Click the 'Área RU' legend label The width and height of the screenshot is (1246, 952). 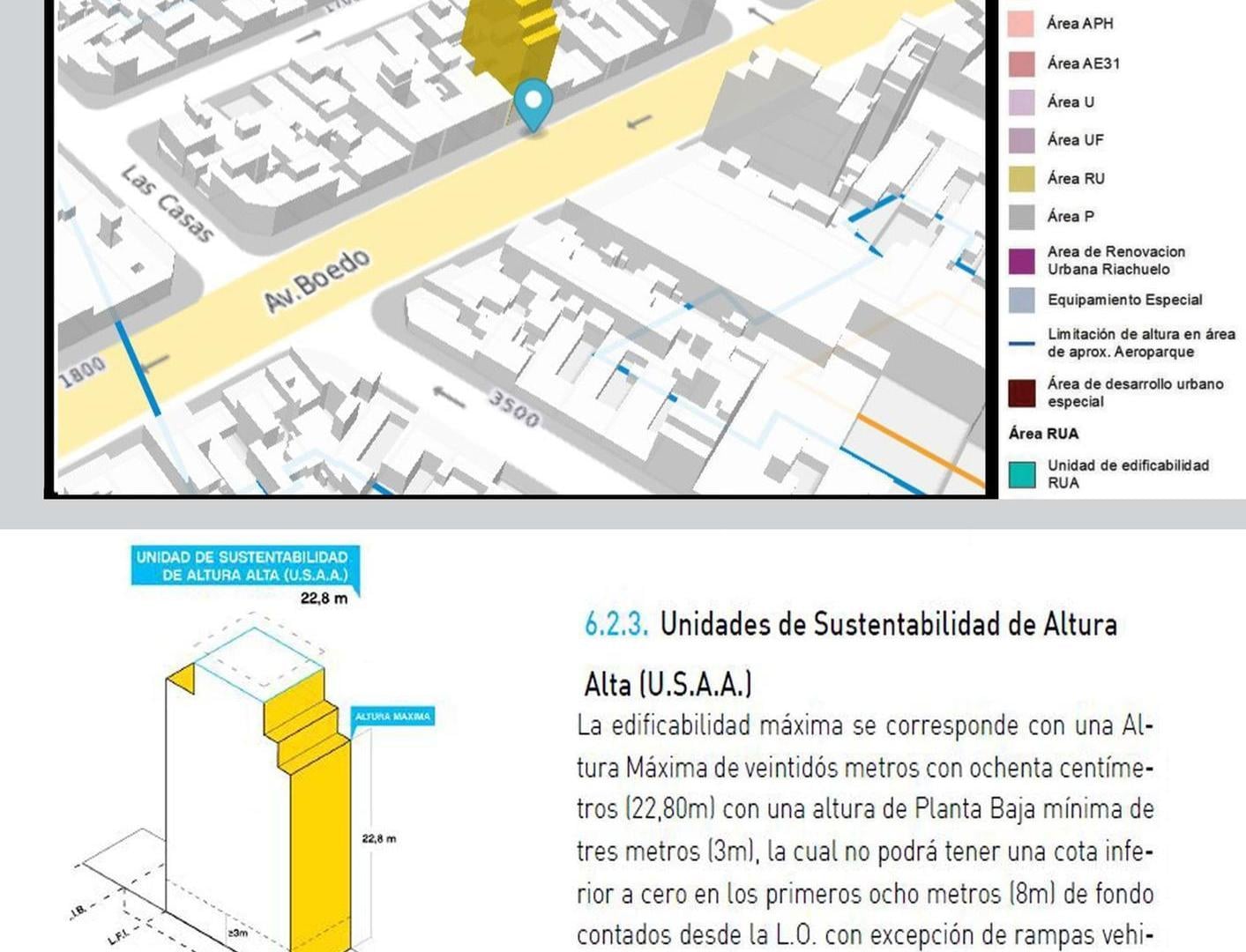tap(1076, 179)
